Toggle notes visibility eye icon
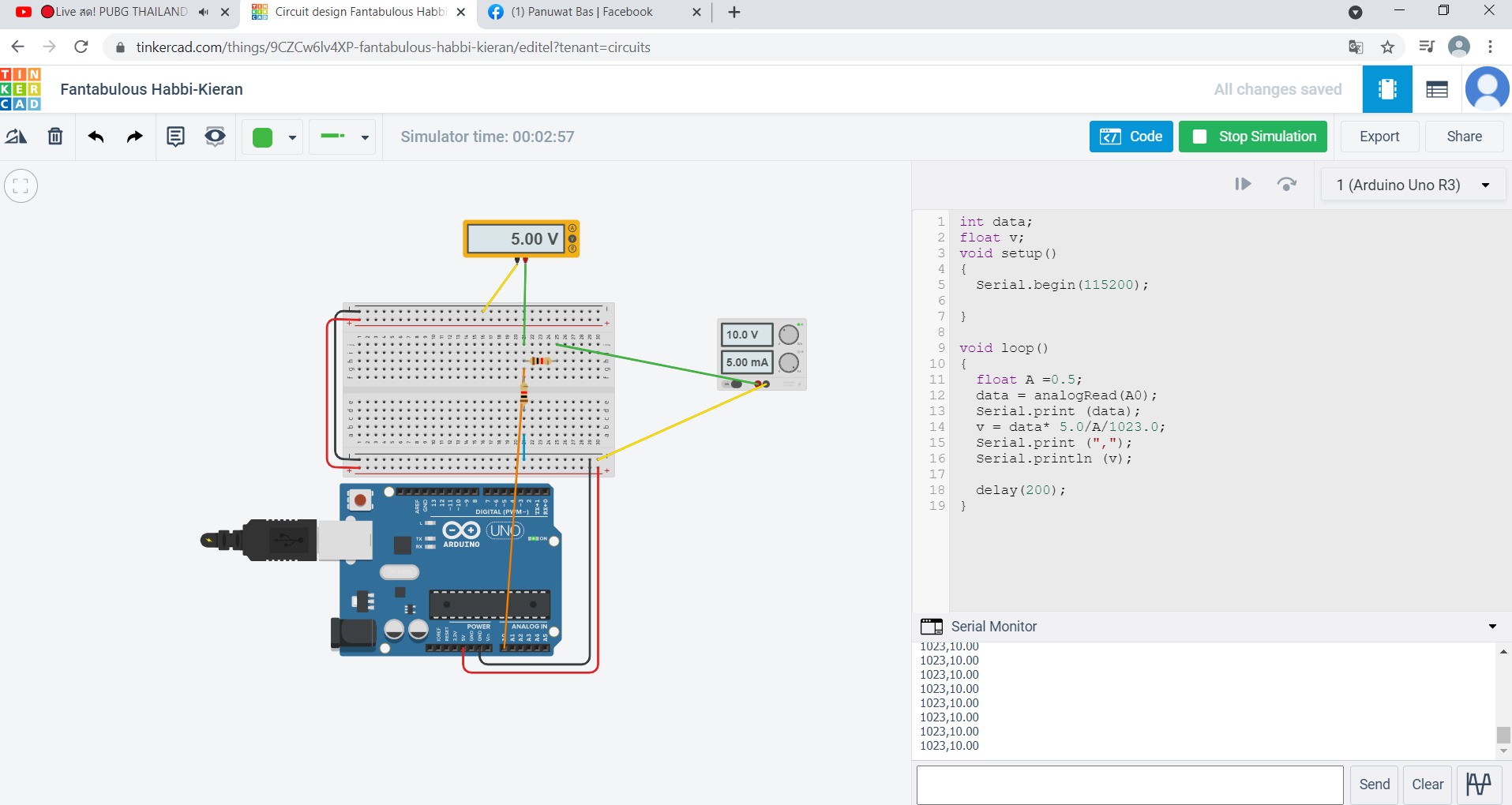Image resolution: width=1512 pixels, height=805 pixels. click(x=215, y=137)
